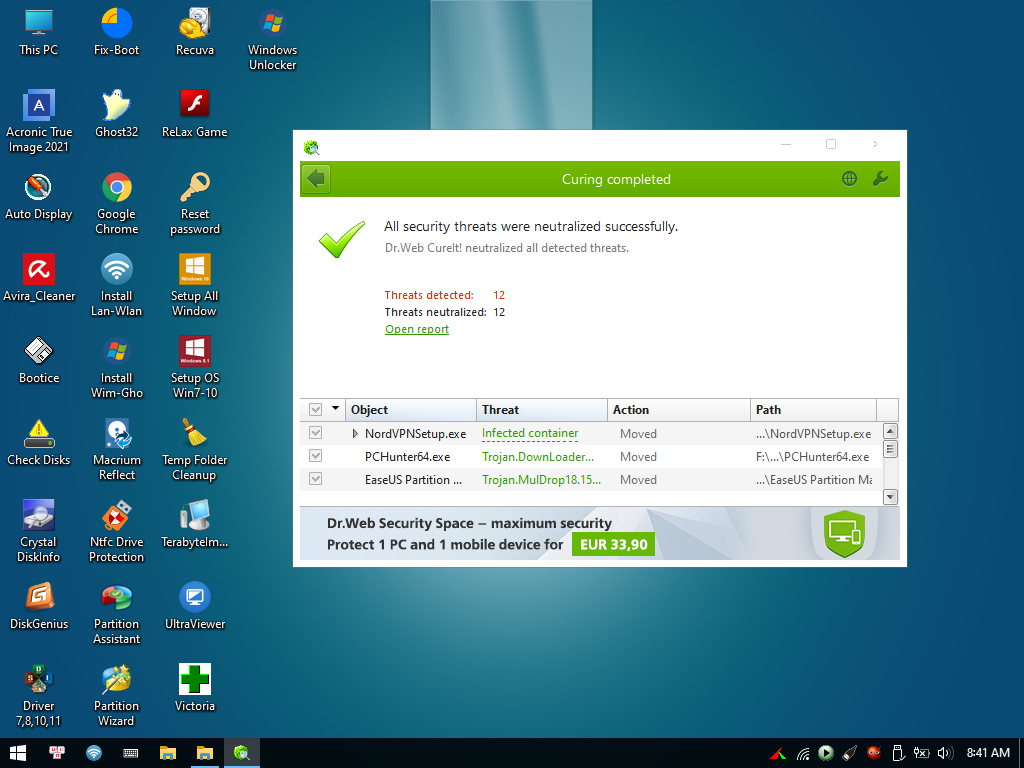
Task: Sort by the Action column header
Action: coord(679,409)
